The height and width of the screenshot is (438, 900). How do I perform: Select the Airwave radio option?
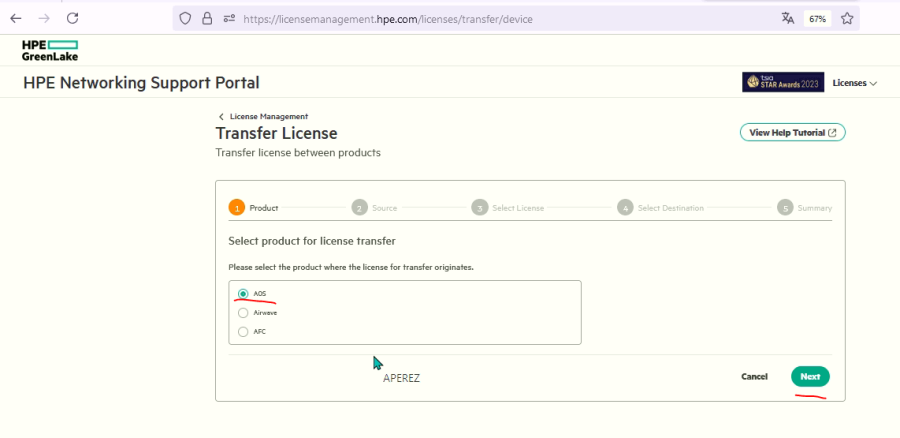pyautogui.click(x=243, y=313)
